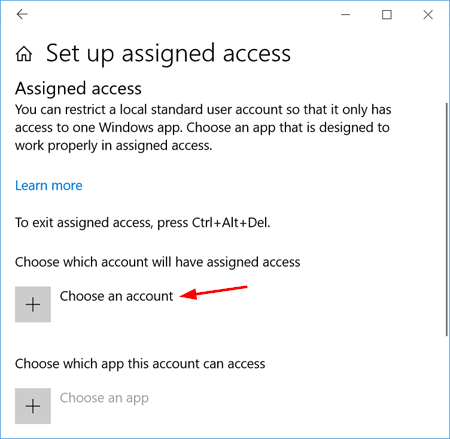Screen dimensions: 450x439
Task: Go back using the back arrow
Action: click(22, 14)
